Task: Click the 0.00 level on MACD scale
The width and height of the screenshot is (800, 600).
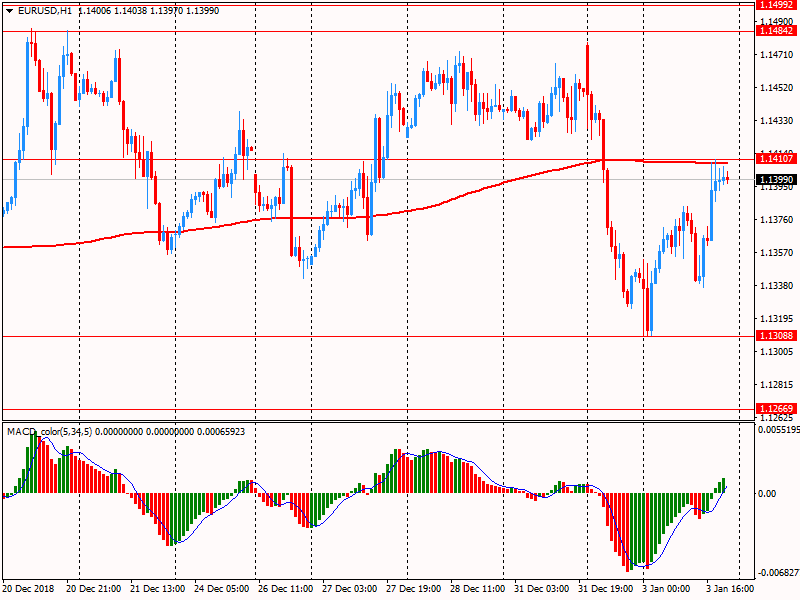Action: pyautogui.click(x=765, y=494)
